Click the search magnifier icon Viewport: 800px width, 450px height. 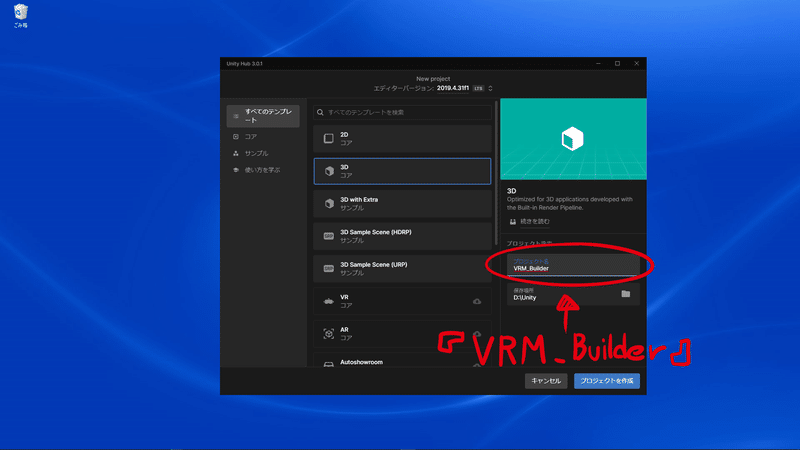click(320, 112)
